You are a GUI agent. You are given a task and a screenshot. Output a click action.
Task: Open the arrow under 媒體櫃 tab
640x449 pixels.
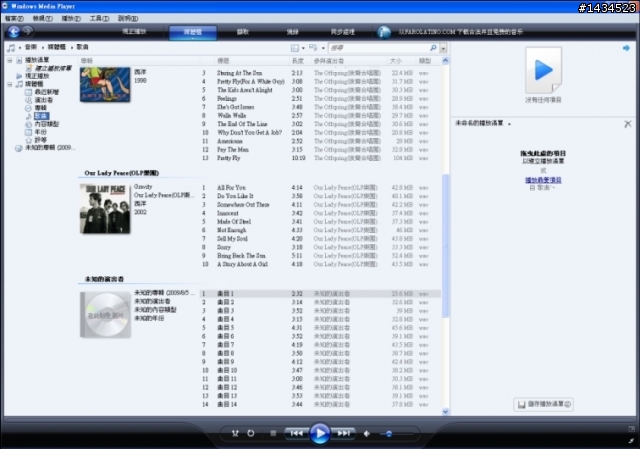(193, 38)
